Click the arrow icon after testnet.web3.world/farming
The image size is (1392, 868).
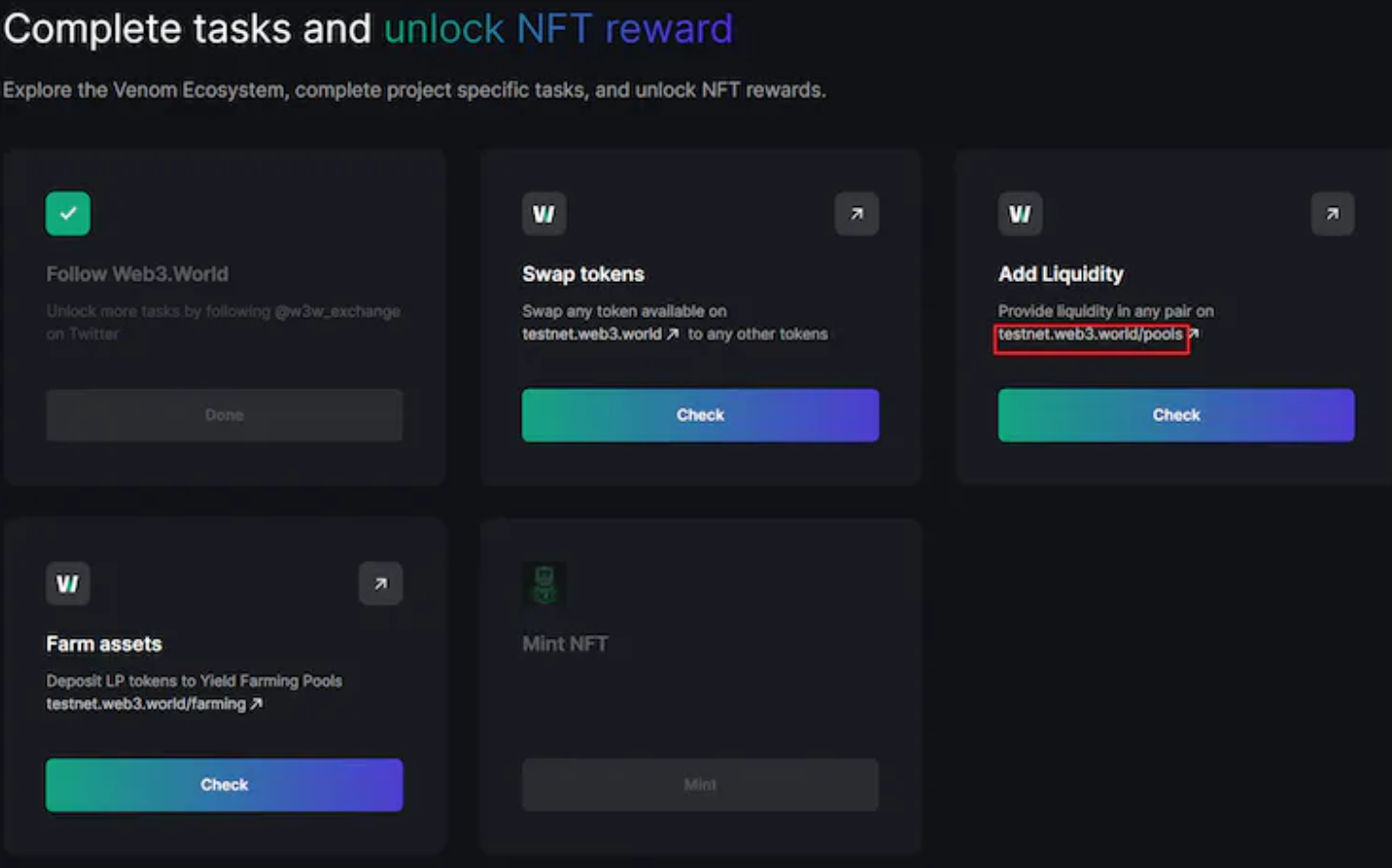click(x=257, y=704)
